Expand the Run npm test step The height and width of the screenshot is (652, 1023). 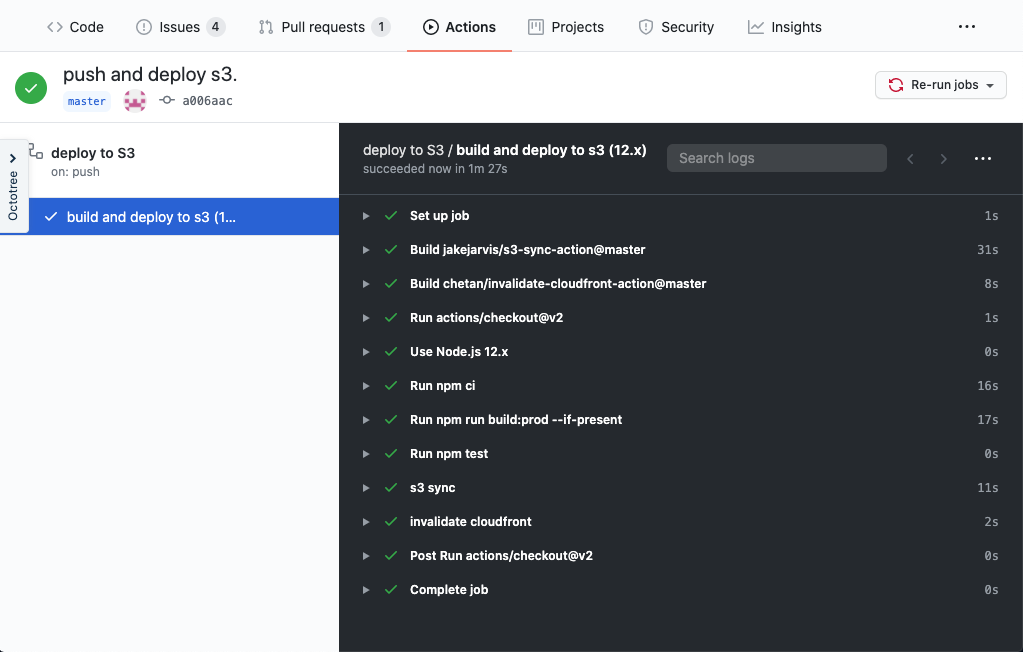(x=366, y=454)
